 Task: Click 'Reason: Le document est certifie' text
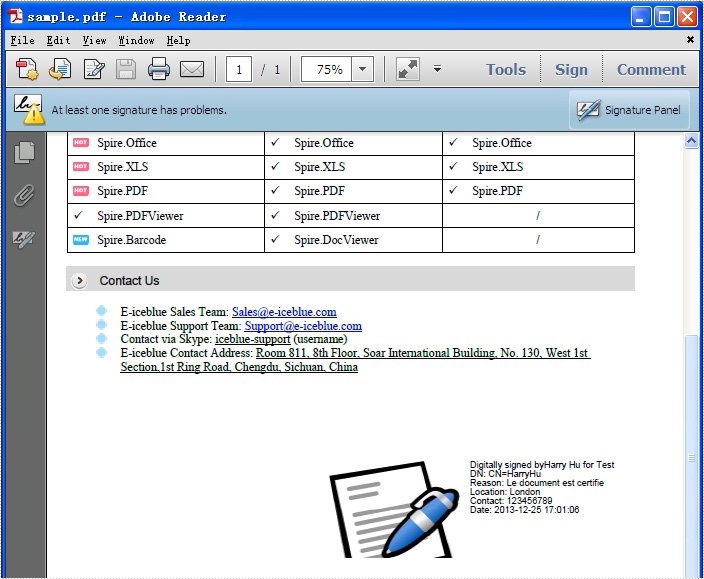coord(537,483)
